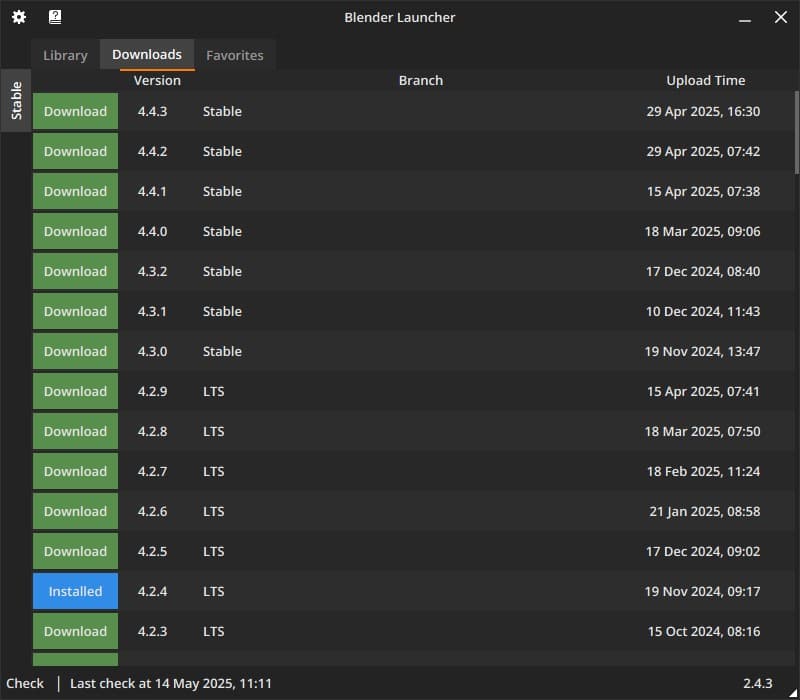Viewport: 800px width, 700px height.
Task: Click upload time '15 Oct 2024, 08:16'
Action: (704, 631)
